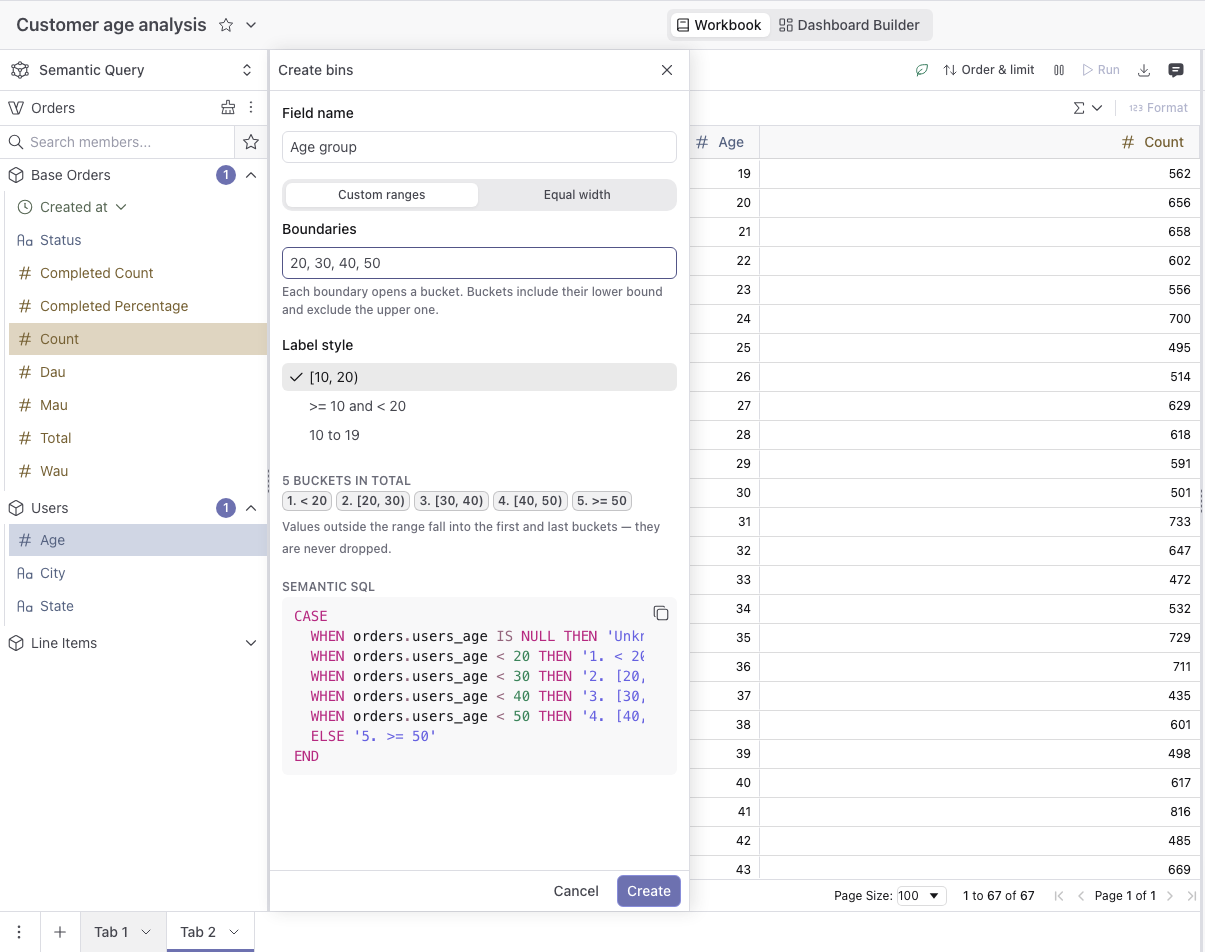1205x952 pixels.
Task: Switch to the Dashboard Builder view
Action: click(849, 25)
